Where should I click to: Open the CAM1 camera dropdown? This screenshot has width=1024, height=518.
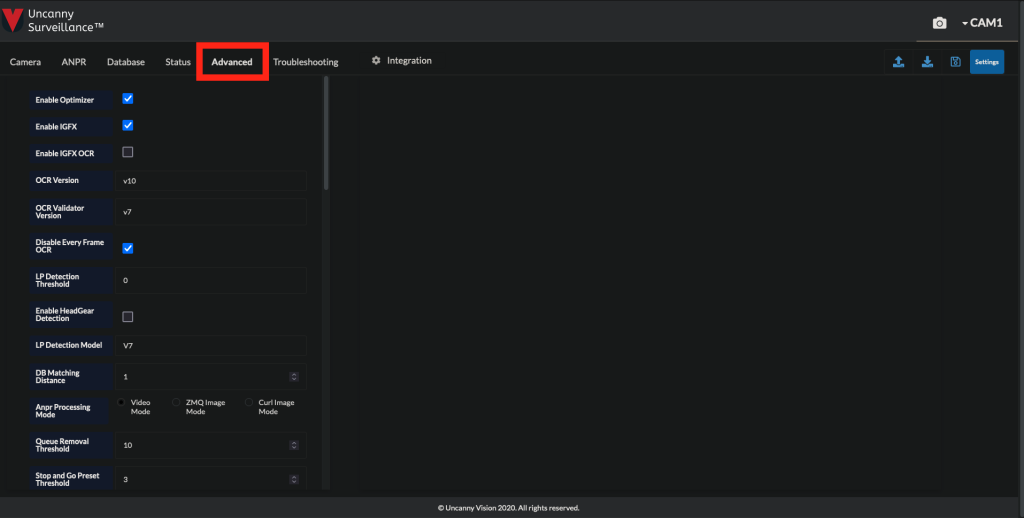click(x=982, y=23)
